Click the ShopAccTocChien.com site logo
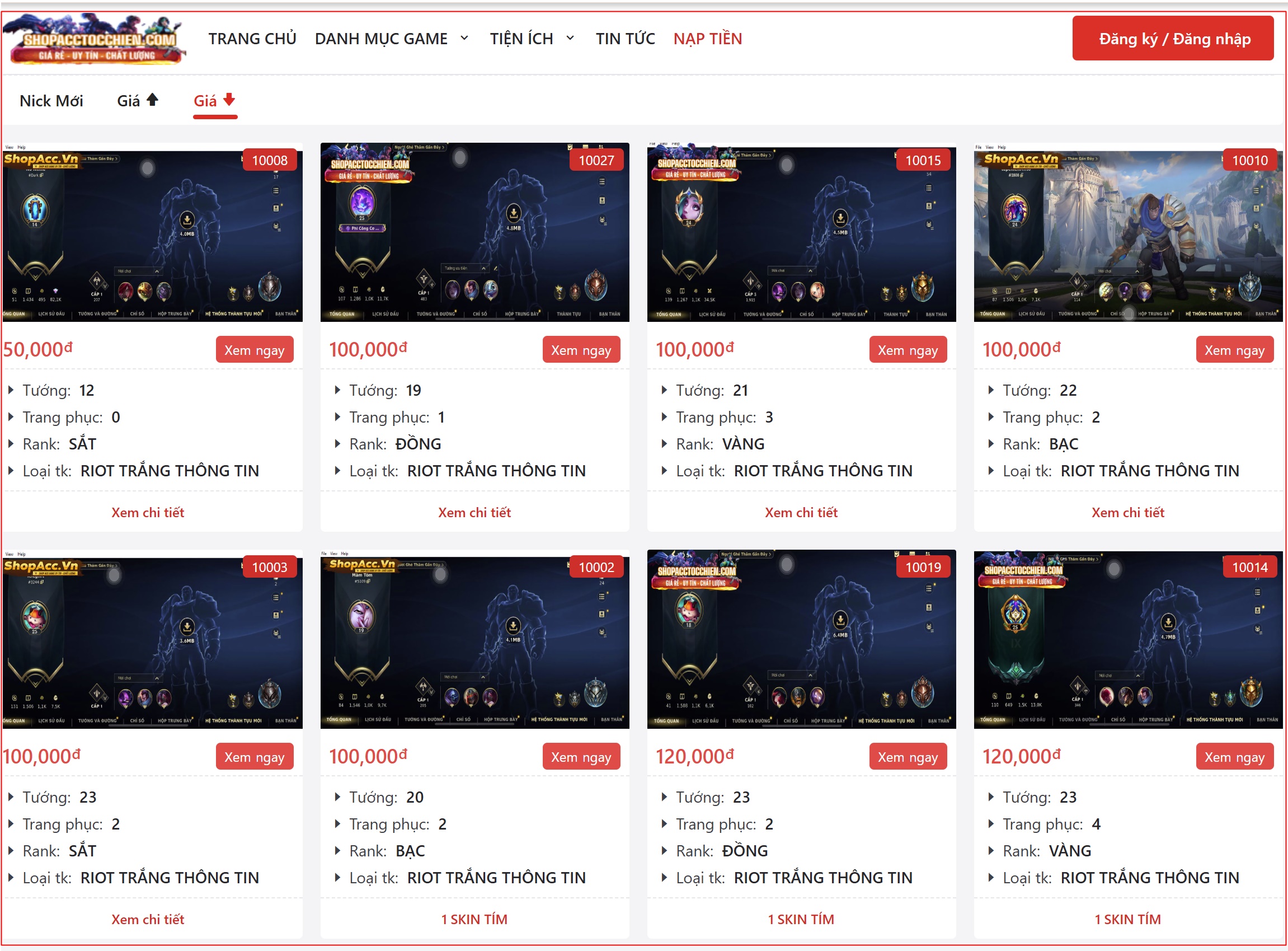This screenshot has width=1288, height=951. (x=94, y=39)
